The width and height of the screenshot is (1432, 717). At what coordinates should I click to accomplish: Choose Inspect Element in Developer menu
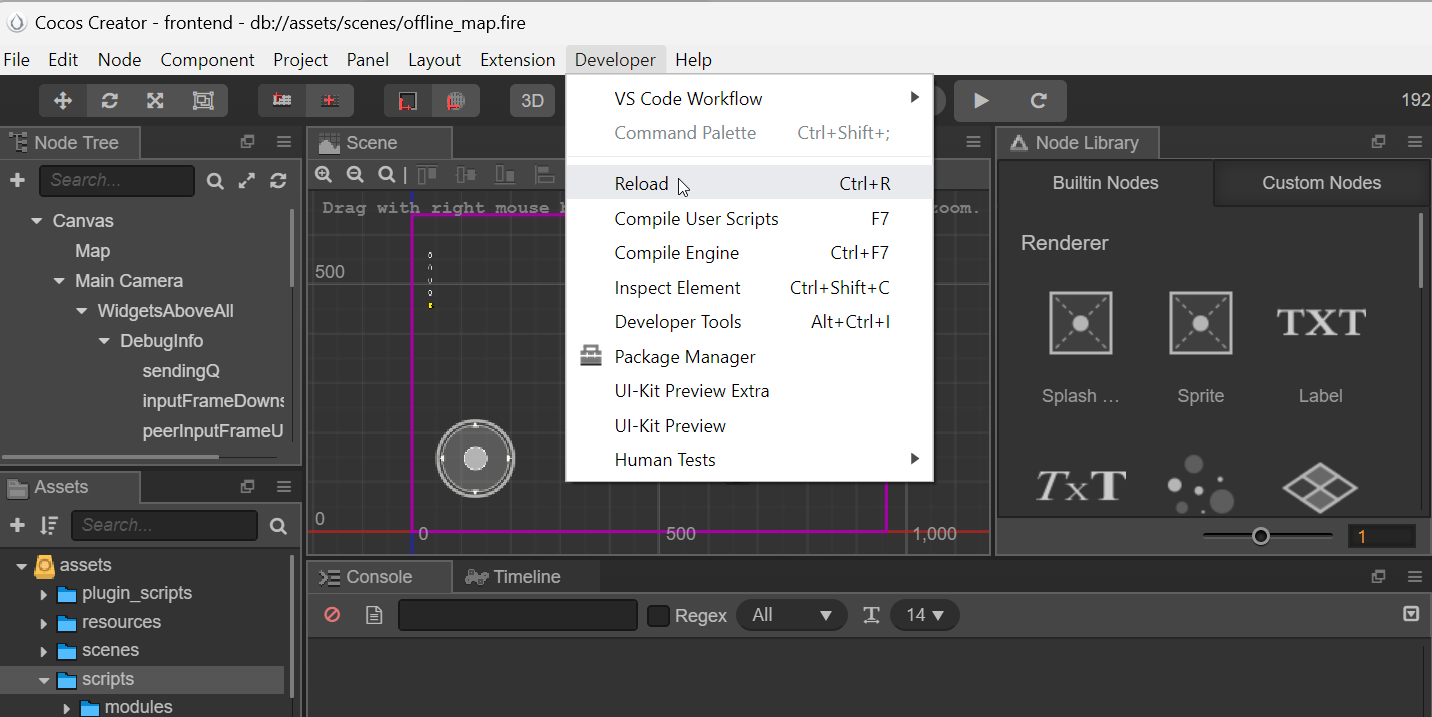749,287
